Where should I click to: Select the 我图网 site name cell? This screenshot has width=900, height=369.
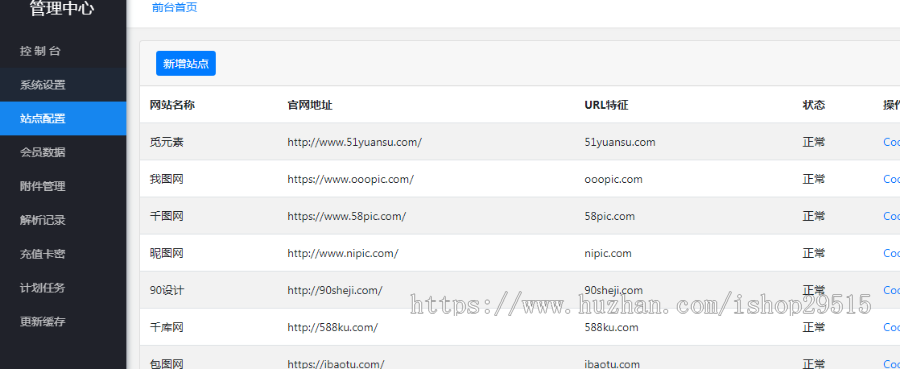(166, 179)
